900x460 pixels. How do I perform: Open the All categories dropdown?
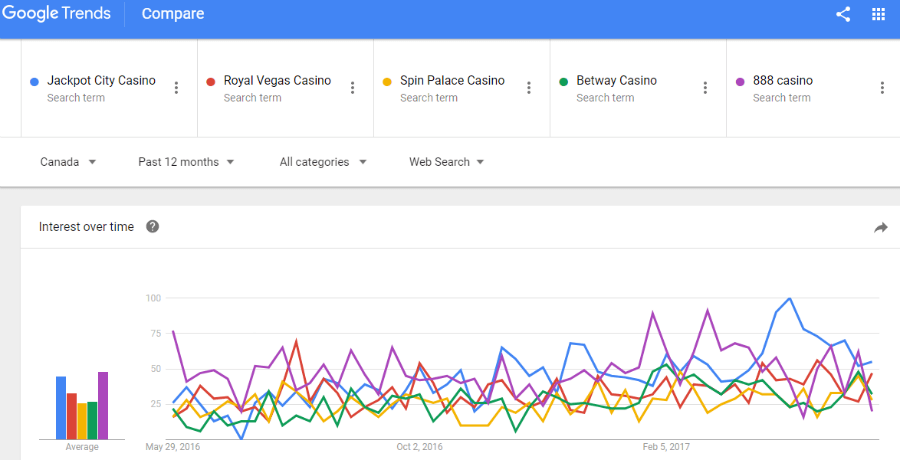coord(323,162)
